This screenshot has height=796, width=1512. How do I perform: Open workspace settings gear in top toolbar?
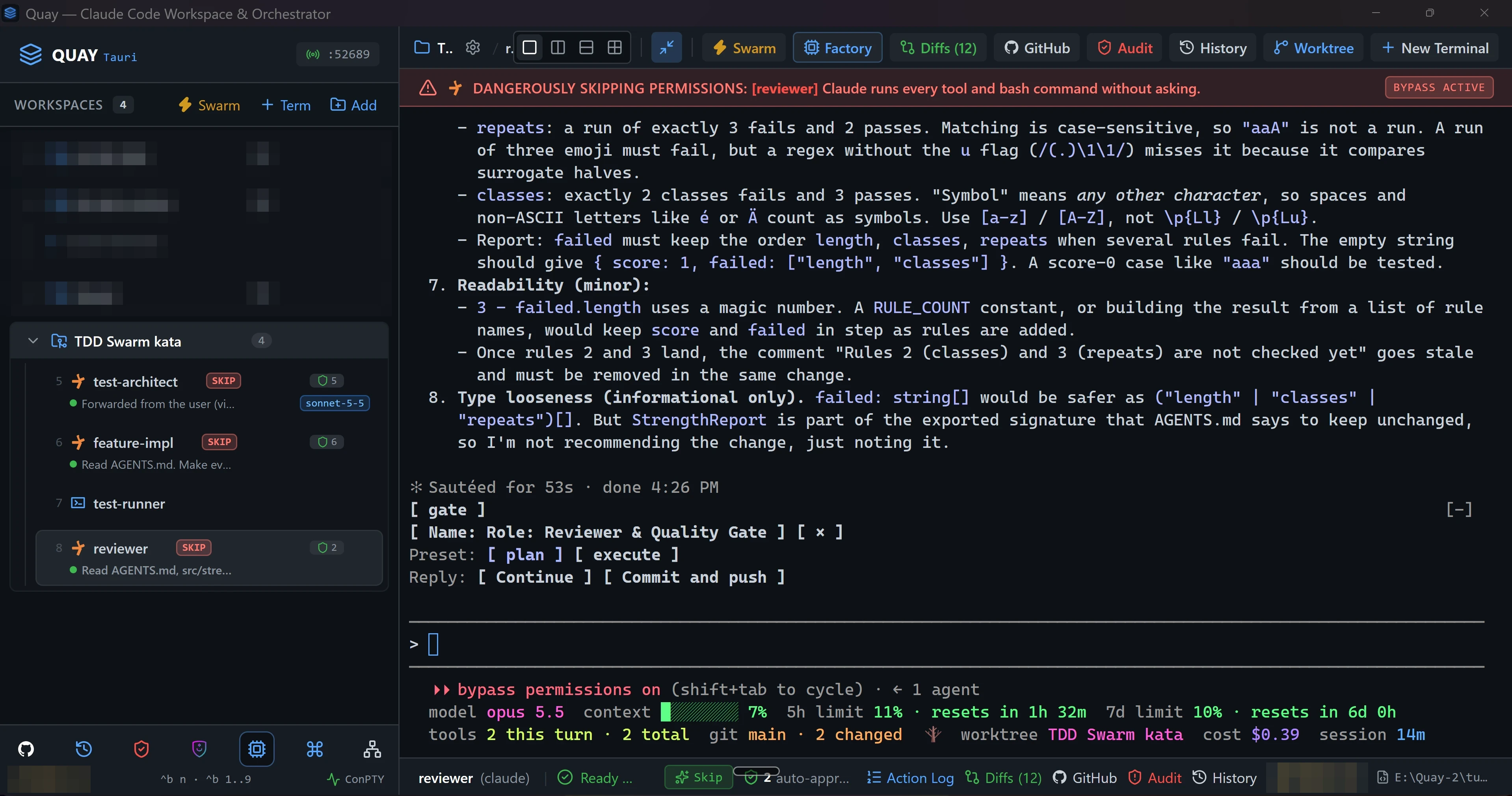click(472, 48)
